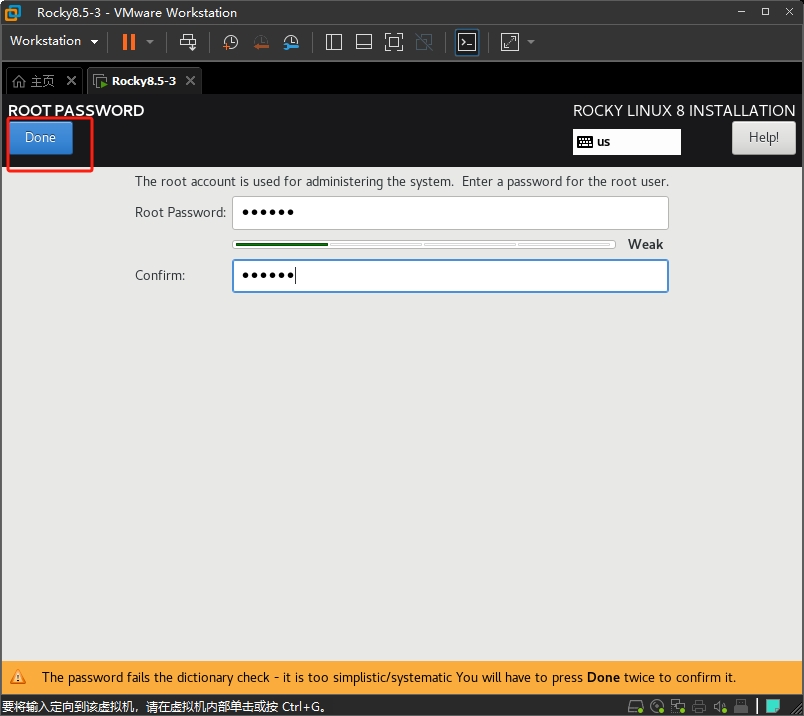
Task: Click the password strength bar
Action: (x=424, y=245)
